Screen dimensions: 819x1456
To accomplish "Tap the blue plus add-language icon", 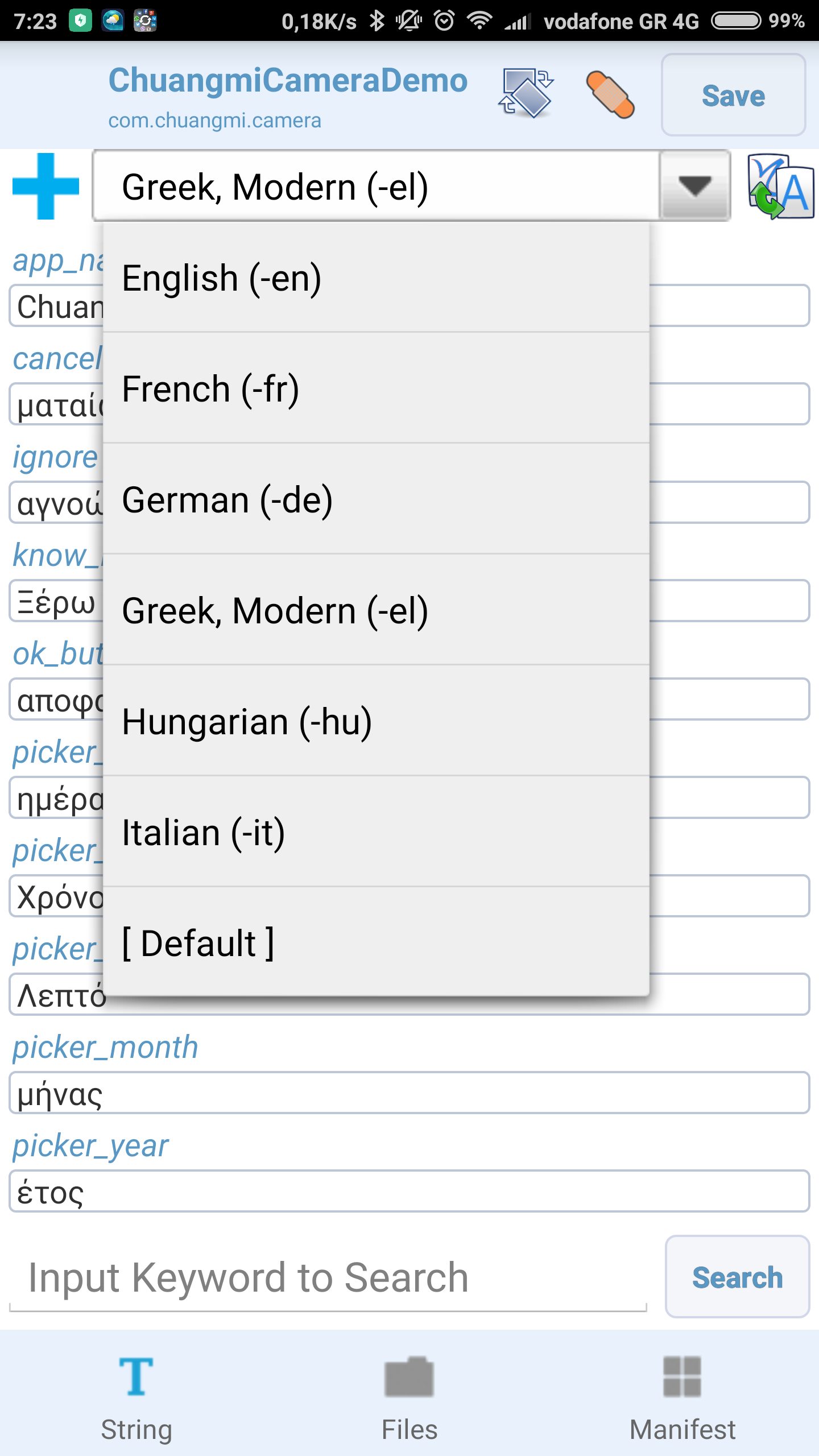I will coord(45,186).
